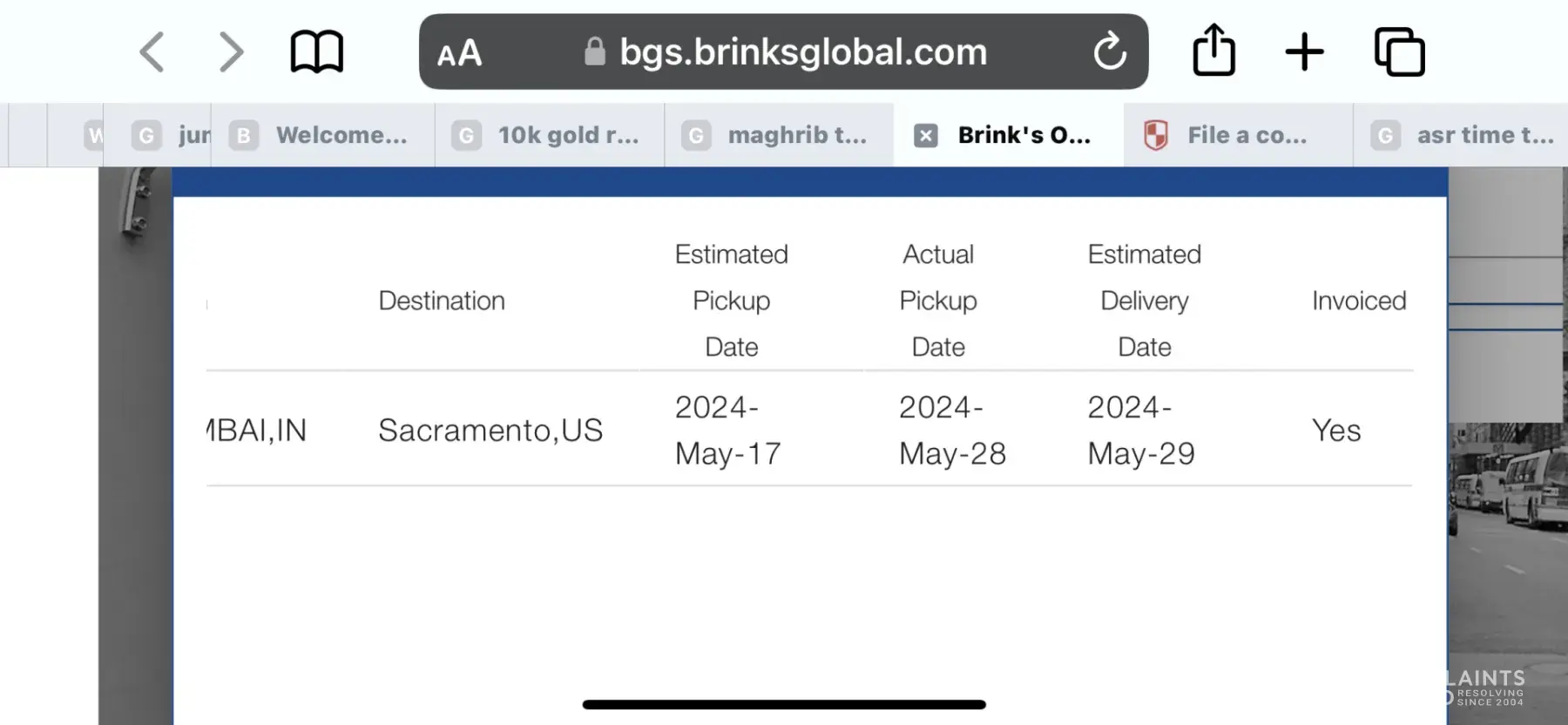
Task: Open the share sheet
Action: pos(1213,51)
